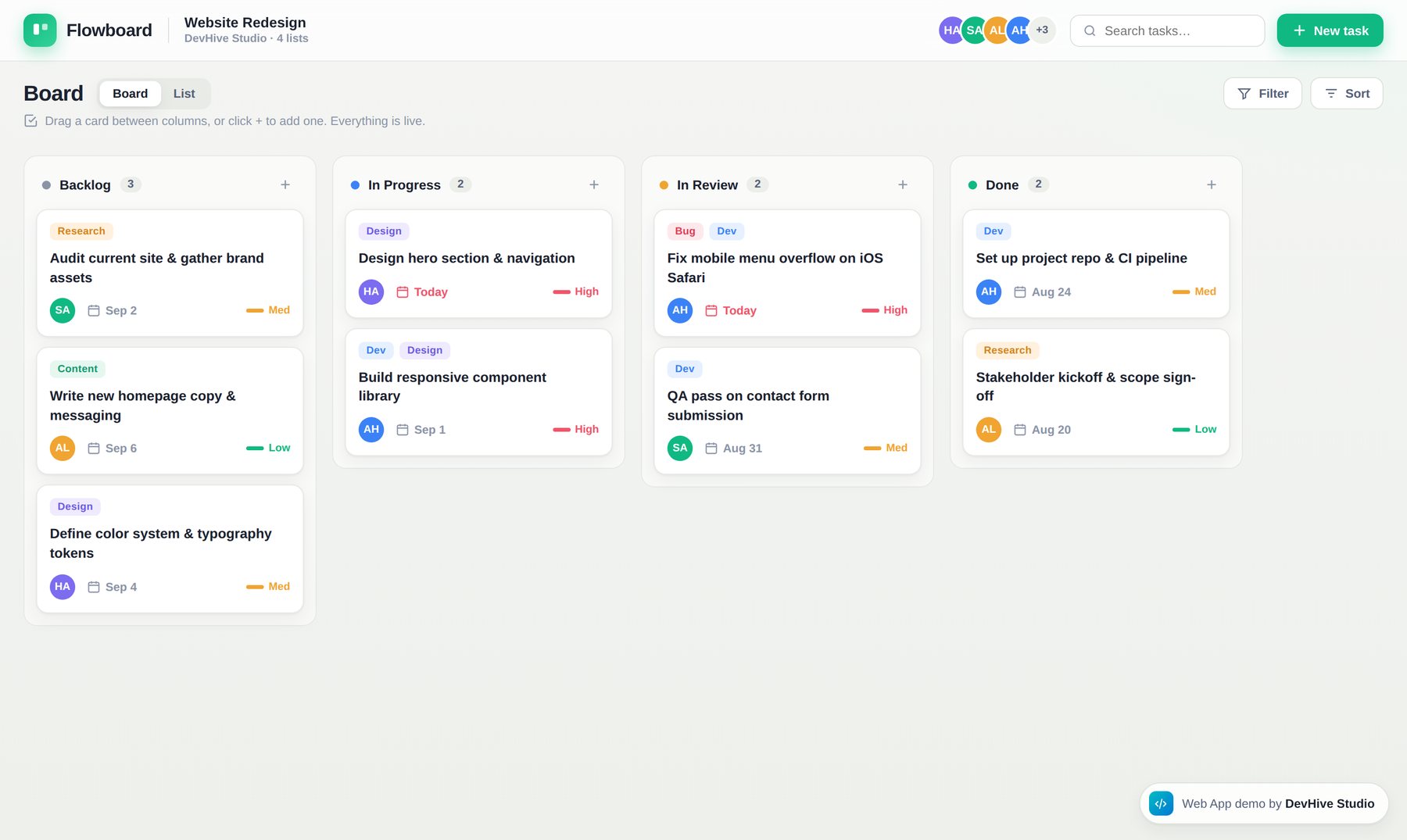
Task: Click the HA avatar in header
Action: (950, 30)
